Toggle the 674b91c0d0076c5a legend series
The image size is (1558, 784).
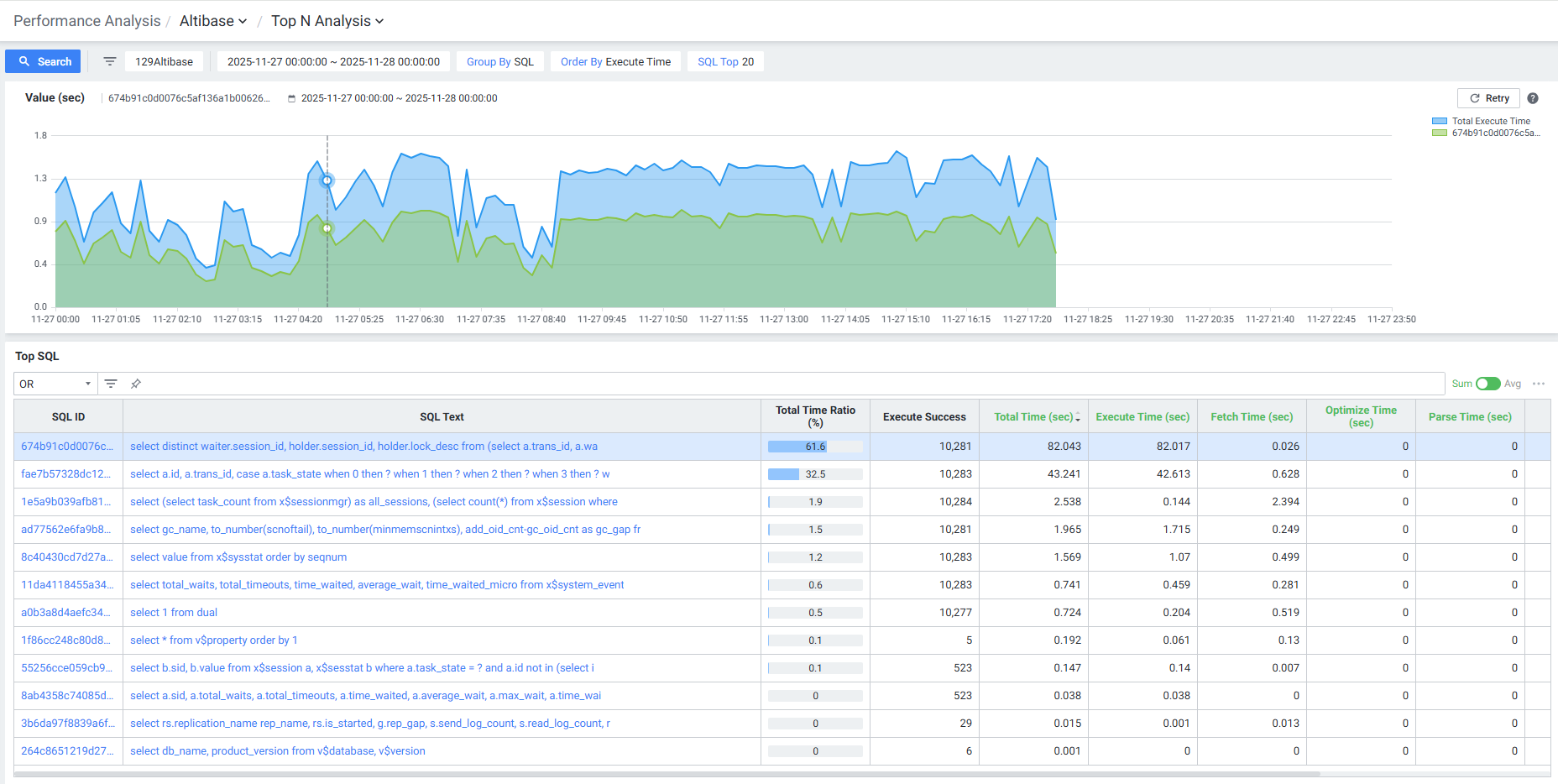(1494, 133)
